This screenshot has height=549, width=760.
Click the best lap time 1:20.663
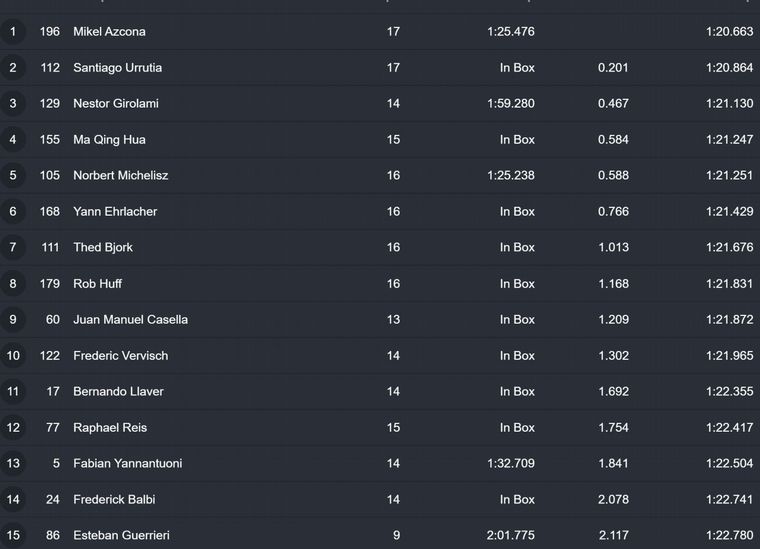(729, 32)
